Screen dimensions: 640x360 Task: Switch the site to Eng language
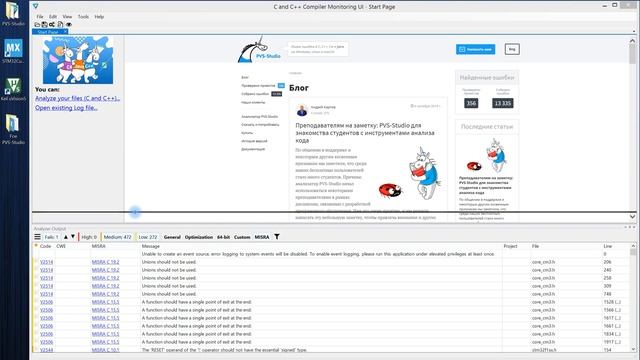pyautogui.click(x=512, y=49)
